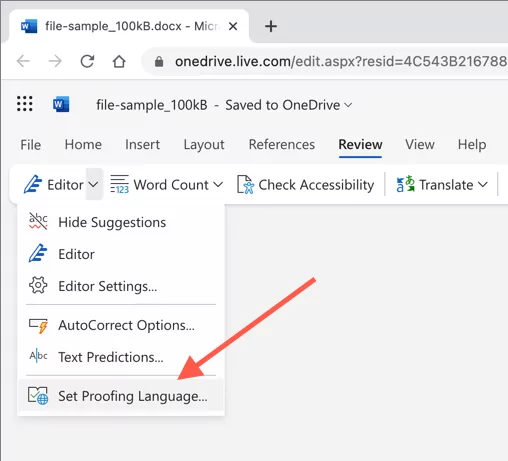
Task: Switch to the References tab
Action: coord(282,145)
